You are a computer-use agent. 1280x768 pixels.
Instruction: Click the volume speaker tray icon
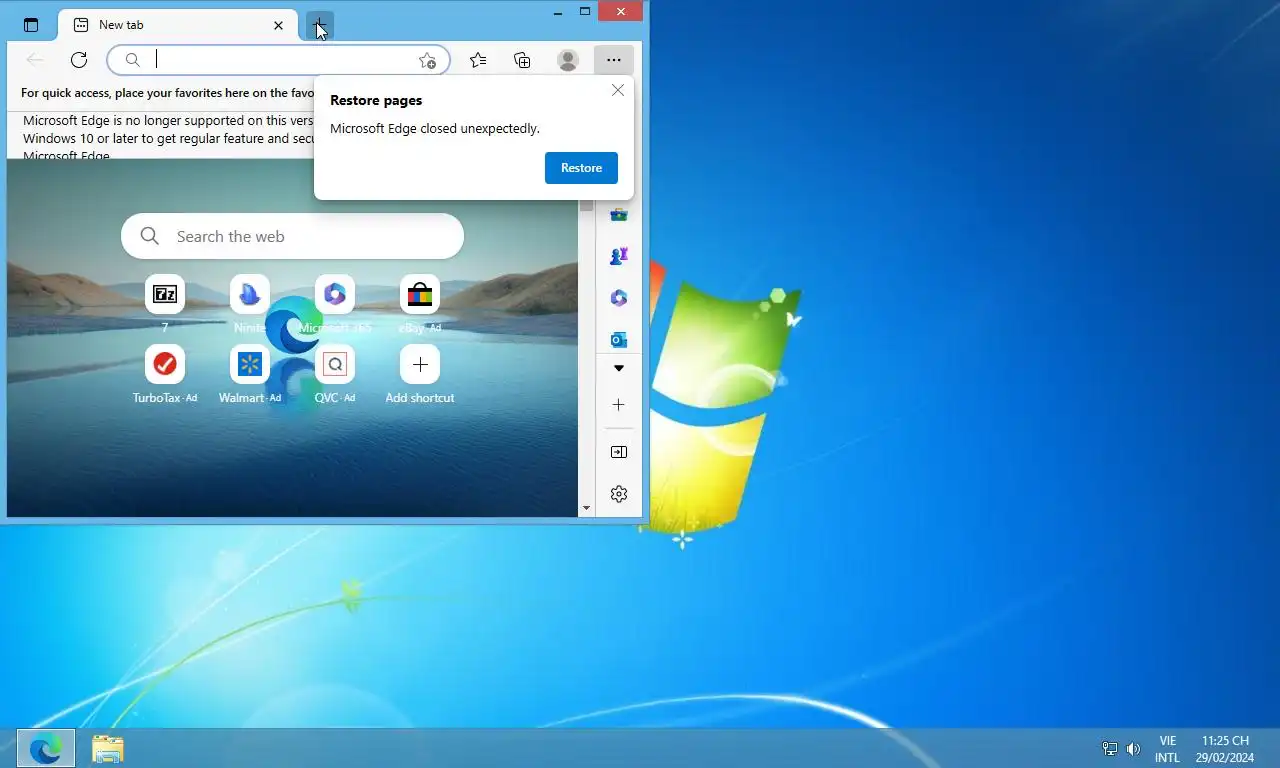coord(1133,748)
